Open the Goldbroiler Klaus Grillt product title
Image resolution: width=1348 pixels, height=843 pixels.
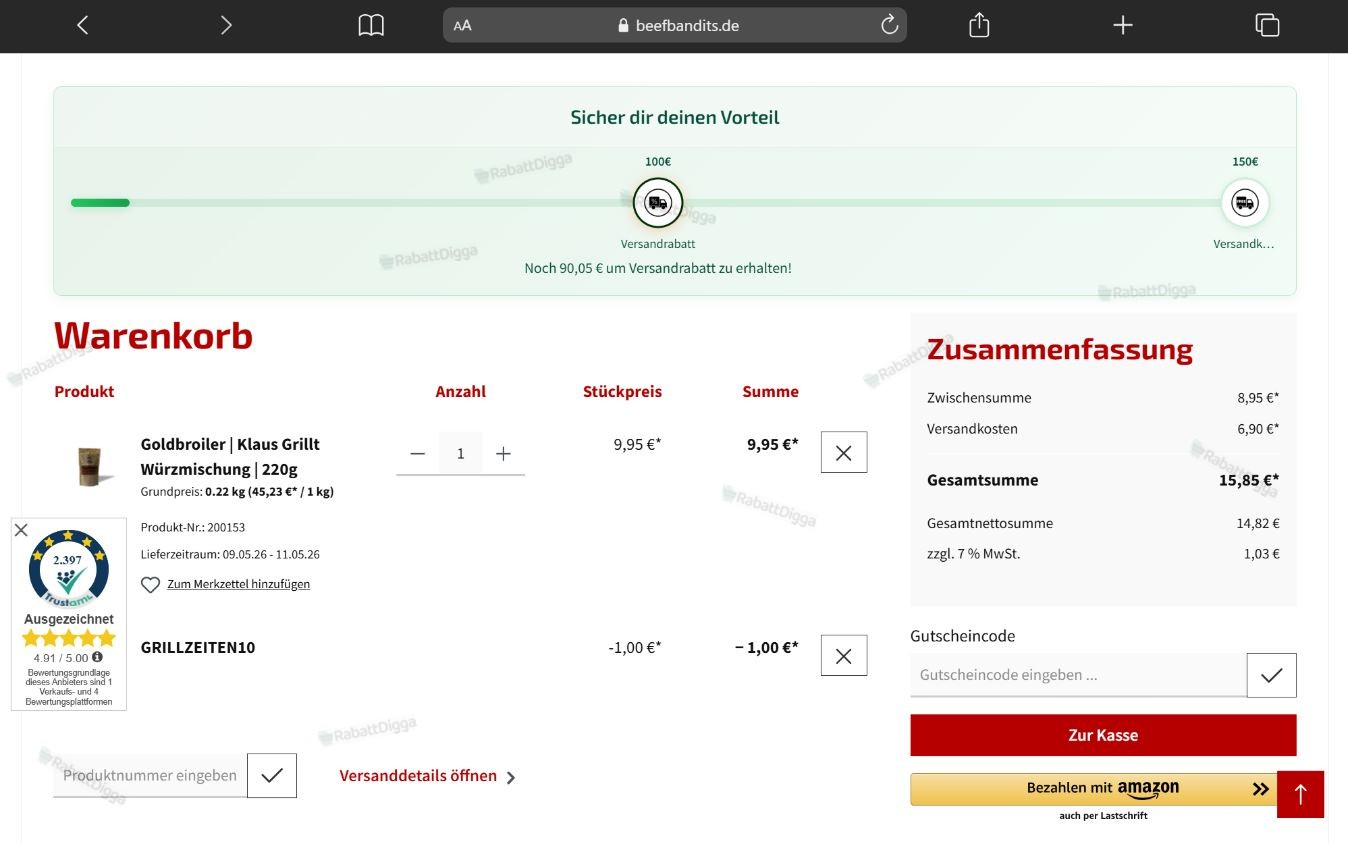tap(230, 456)
